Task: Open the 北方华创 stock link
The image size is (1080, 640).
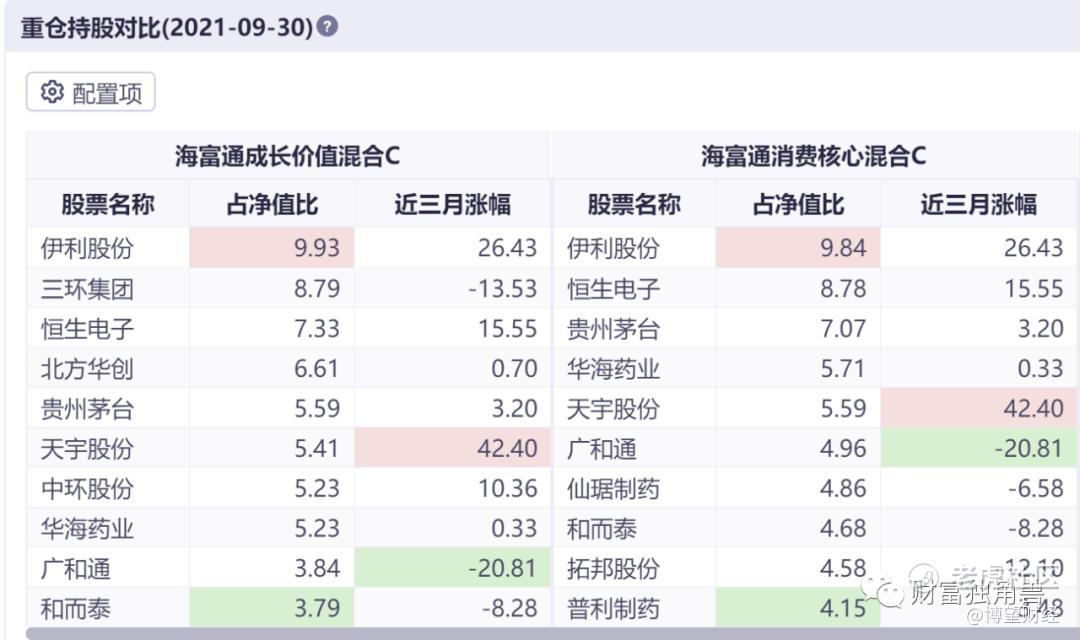Action: (x=87, y=369)
